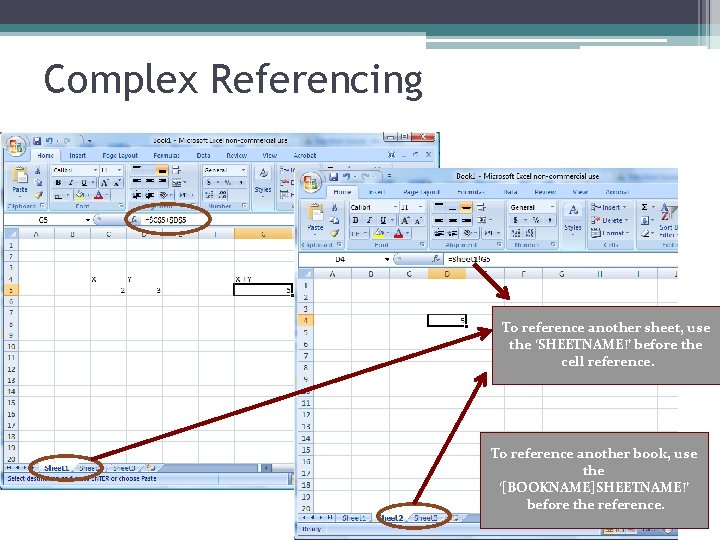The image size is (720, 540).
Task: Click the Paste button in the back Excel window
Action: [20, 180]
